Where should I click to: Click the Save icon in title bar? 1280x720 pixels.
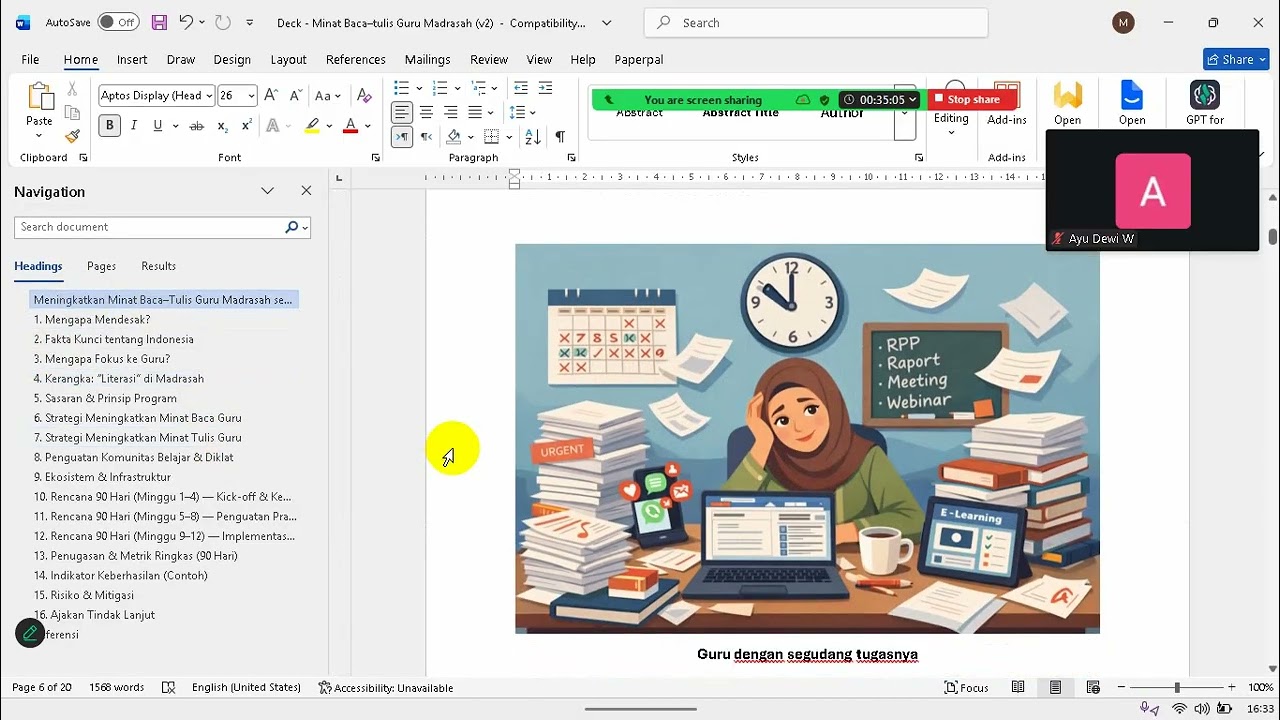coord(159,22)
